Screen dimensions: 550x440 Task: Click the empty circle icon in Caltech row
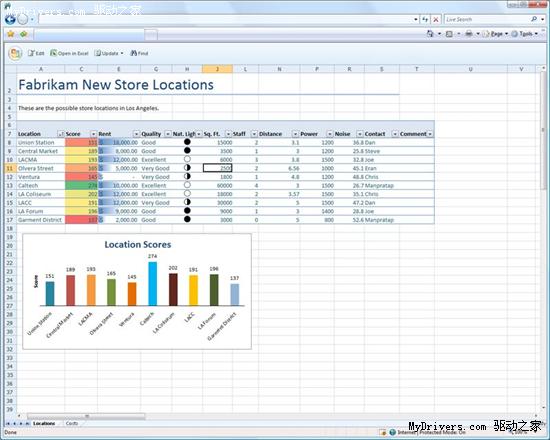pos(187,185)
